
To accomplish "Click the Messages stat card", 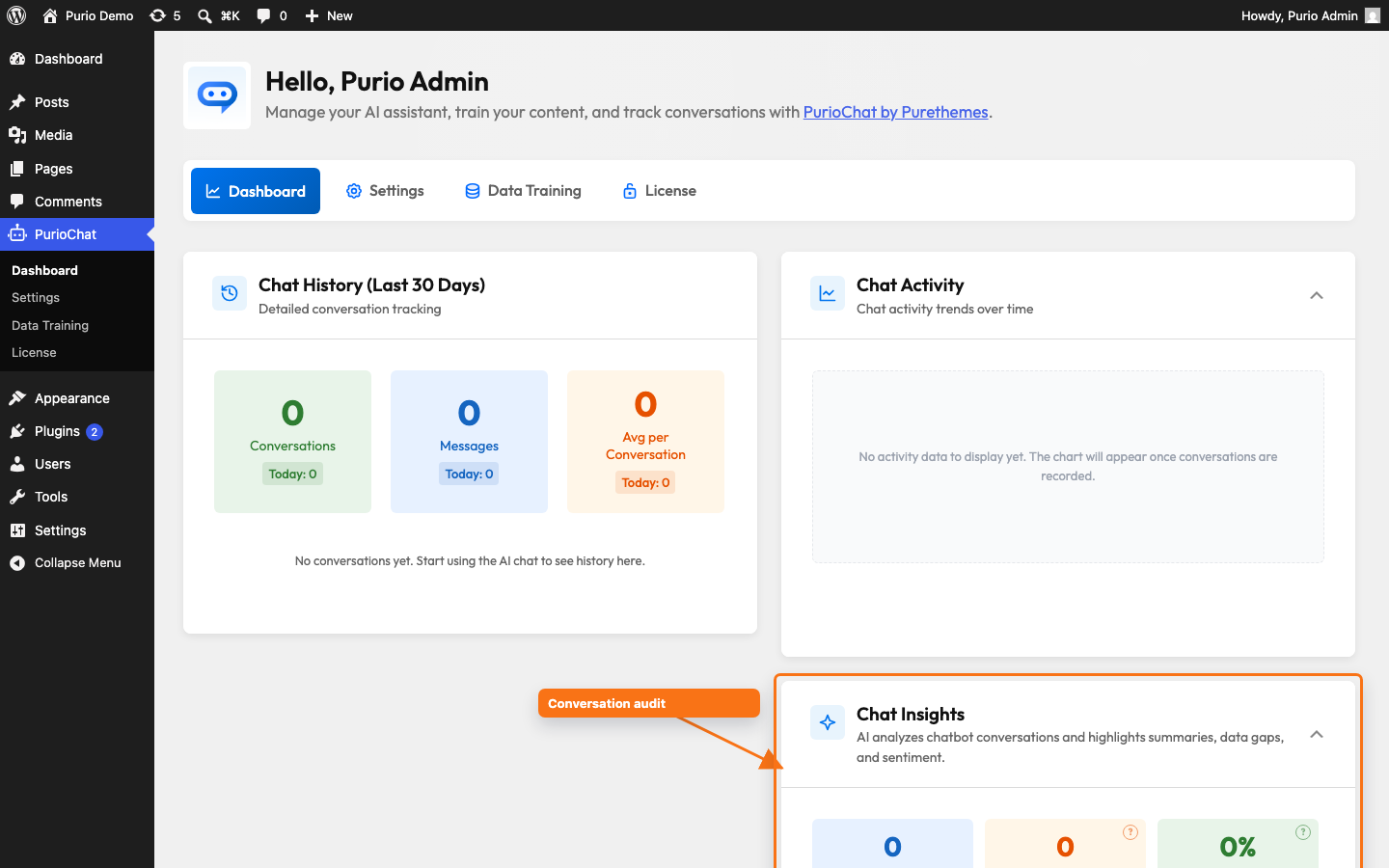I will point(469,442).
